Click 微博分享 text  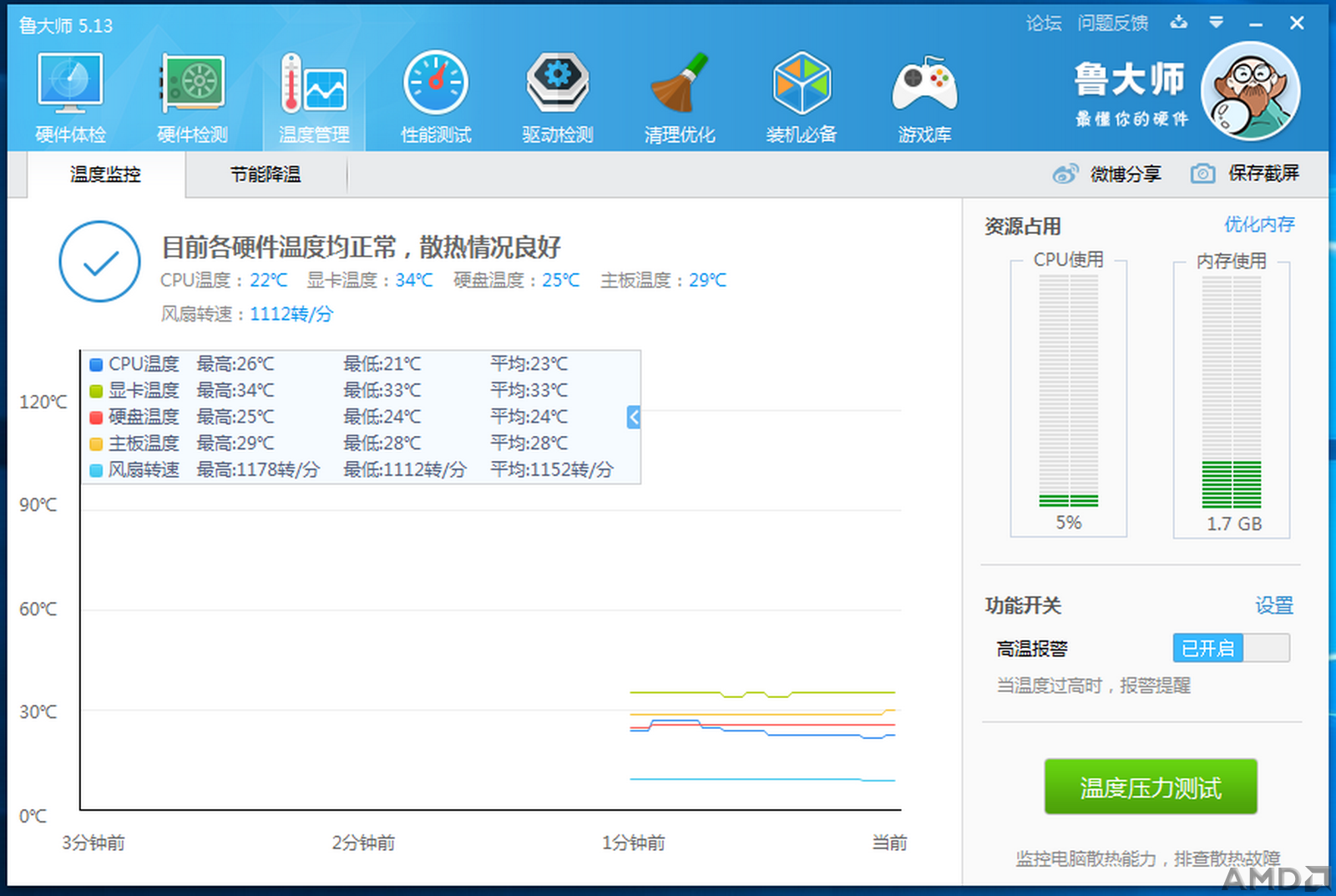coord(1126,174)
